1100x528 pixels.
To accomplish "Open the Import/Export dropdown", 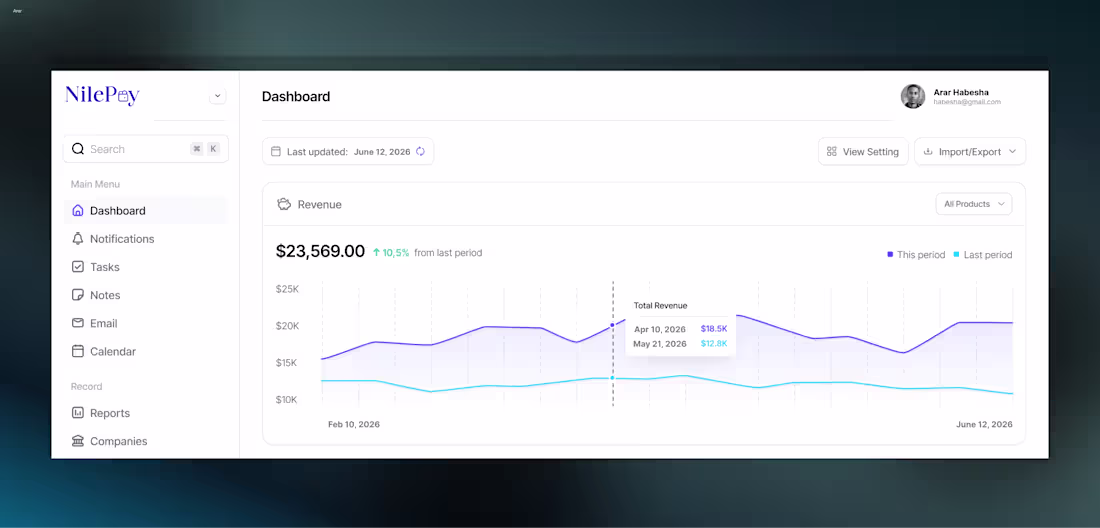I will [x=970, y=151].
